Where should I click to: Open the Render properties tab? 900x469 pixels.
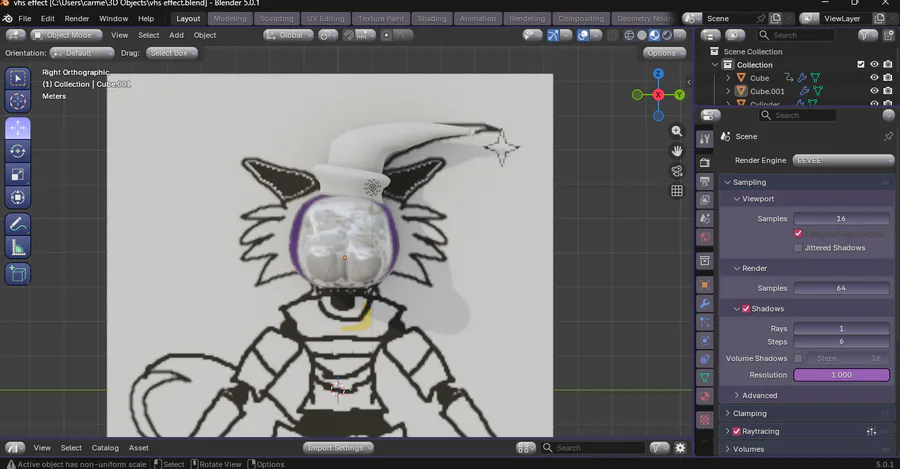click(x=705, y=163)
